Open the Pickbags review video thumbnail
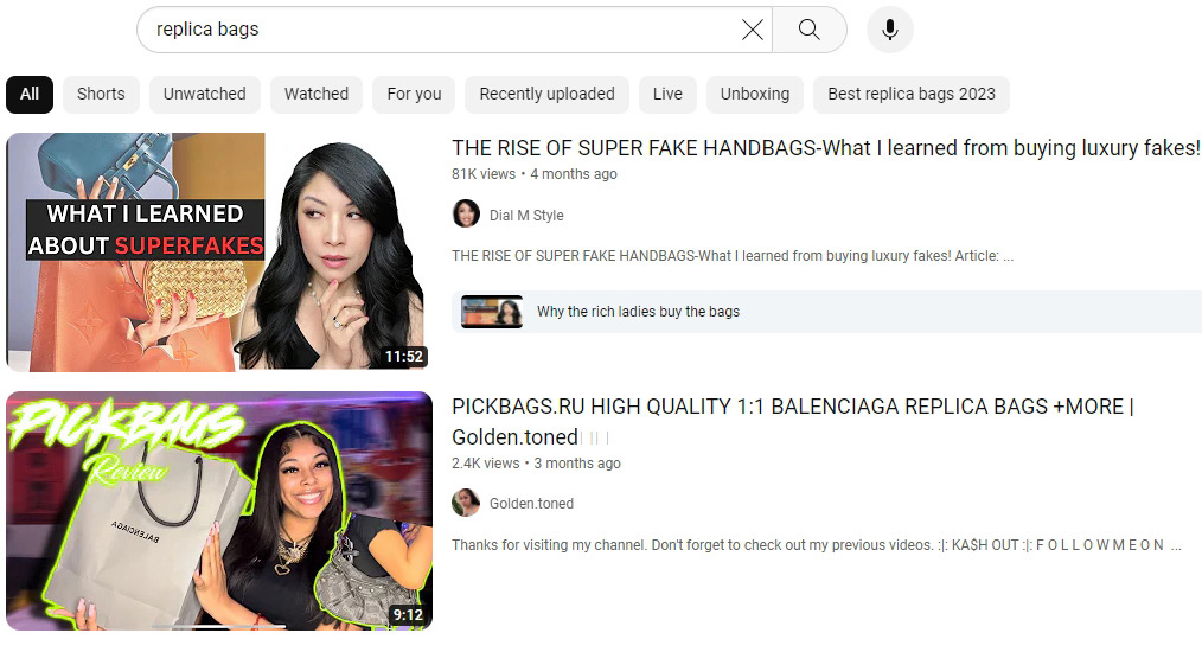The width and height of the screenshot is (1202, 652). pos(219,511)
